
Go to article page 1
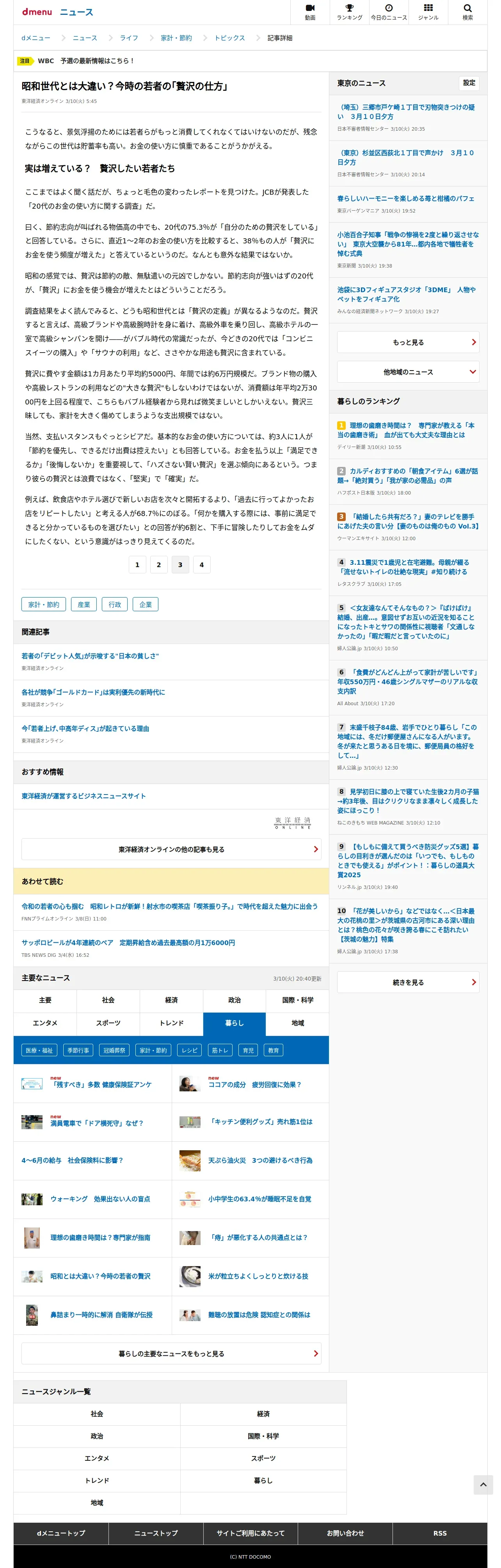[137, 565]
